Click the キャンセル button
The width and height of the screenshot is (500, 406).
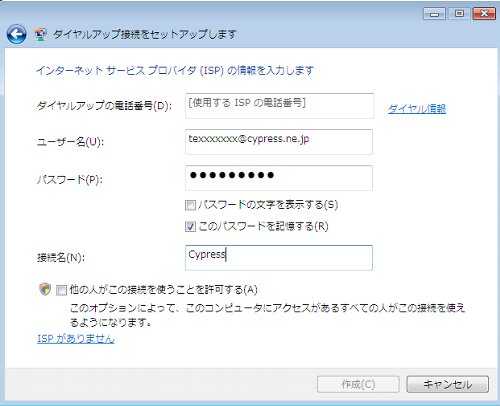point(448,384)
